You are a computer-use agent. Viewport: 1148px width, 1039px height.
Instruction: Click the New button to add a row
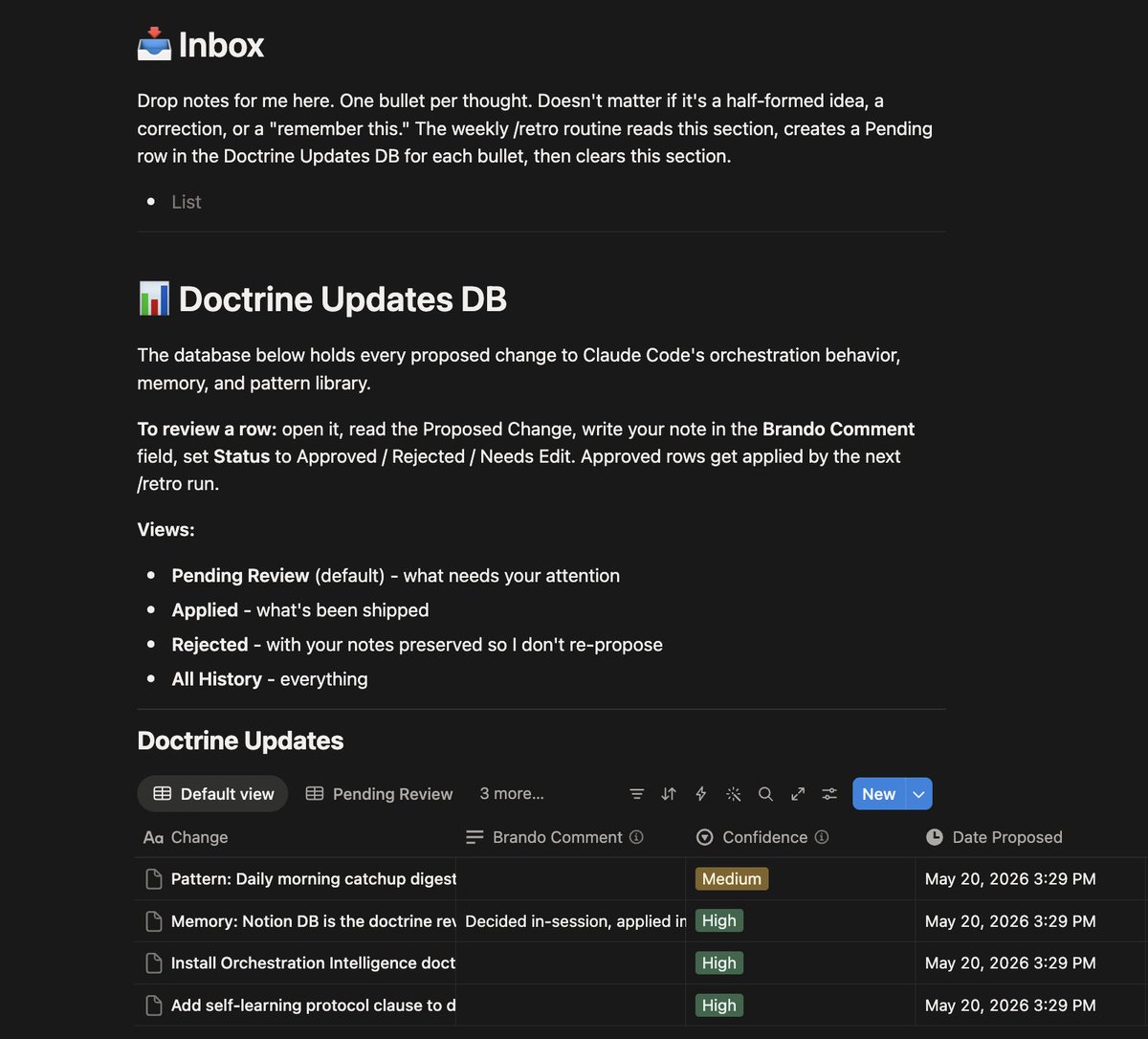click(878, 794)
